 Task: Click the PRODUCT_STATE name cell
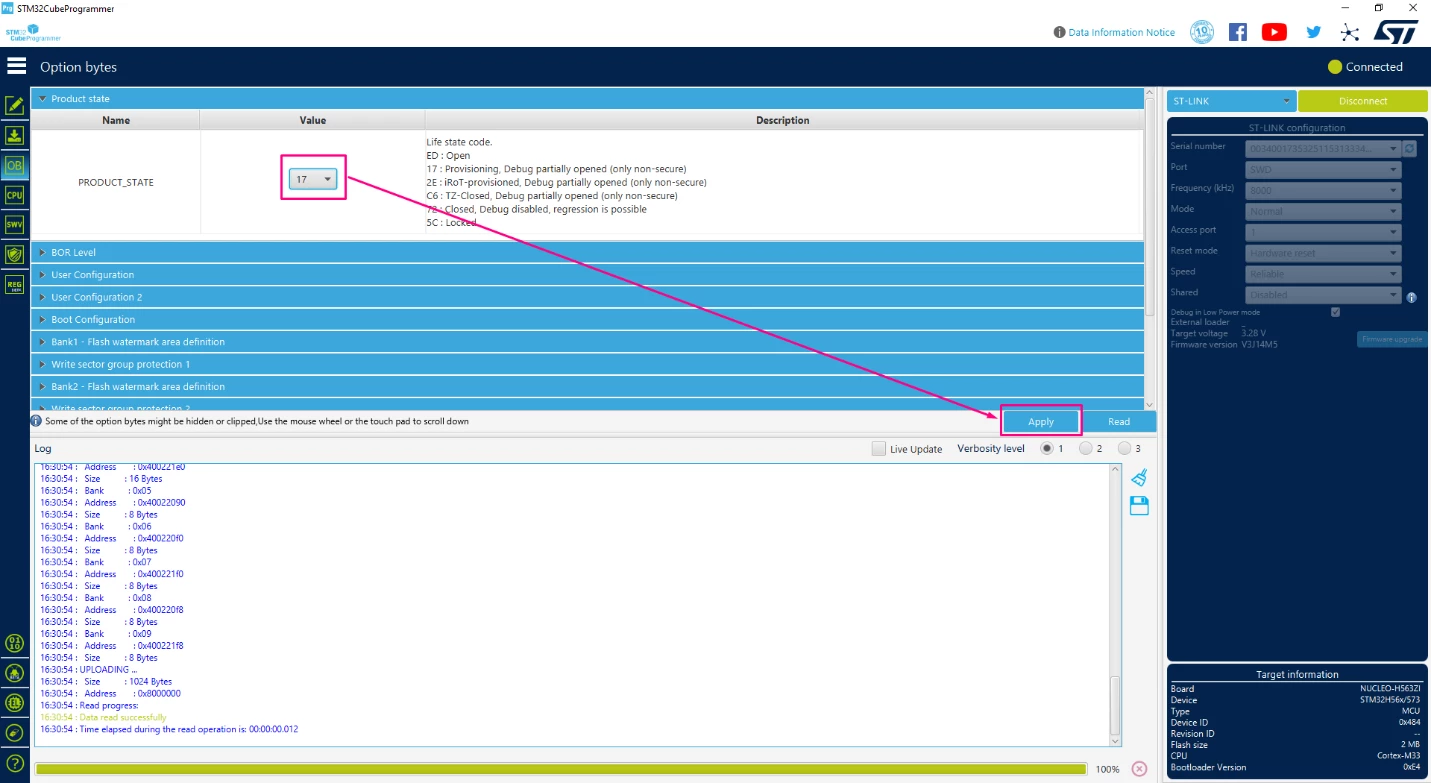click(116, 182)
